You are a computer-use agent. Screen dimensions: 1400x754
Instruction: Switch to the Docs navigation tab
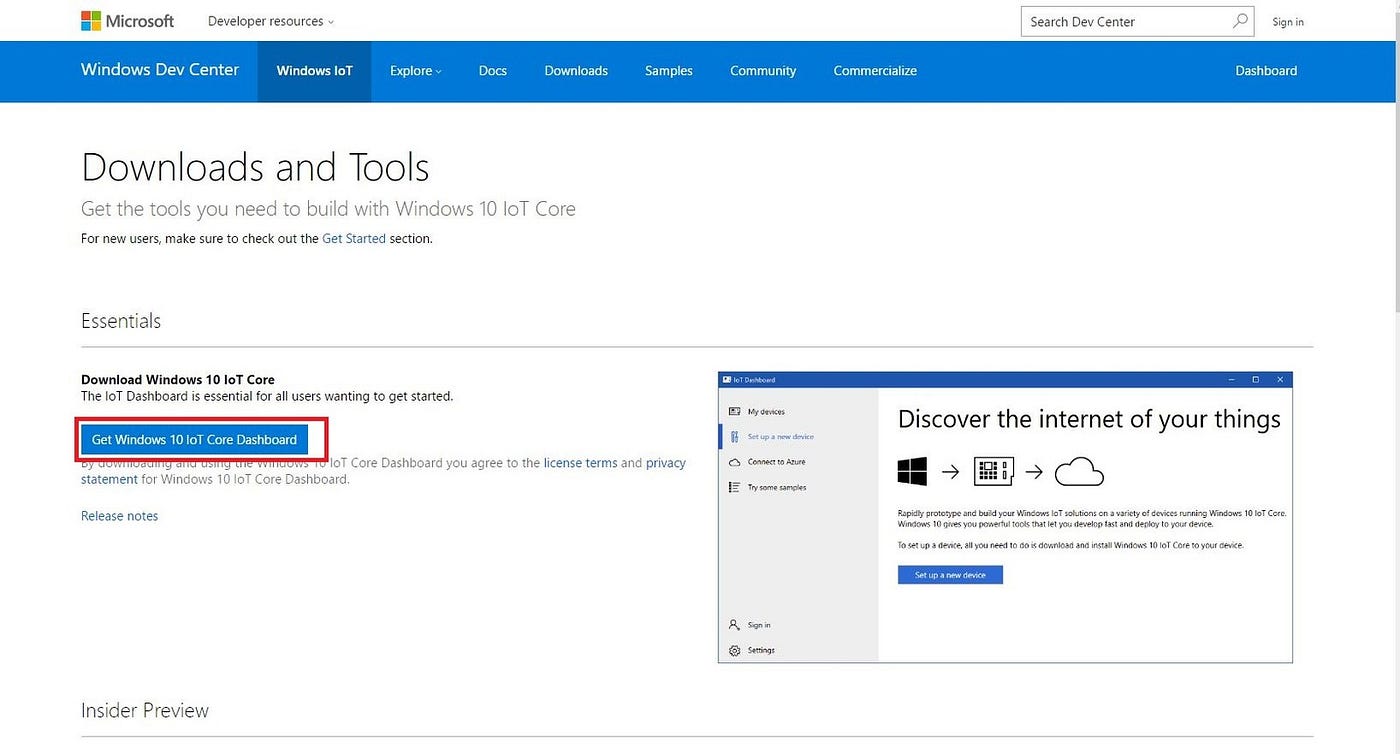point(492,70)
